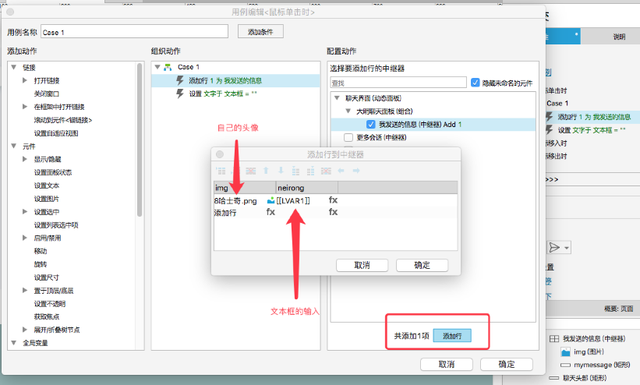Click the 用例名称 field containing Case 1

click(134, 31)
